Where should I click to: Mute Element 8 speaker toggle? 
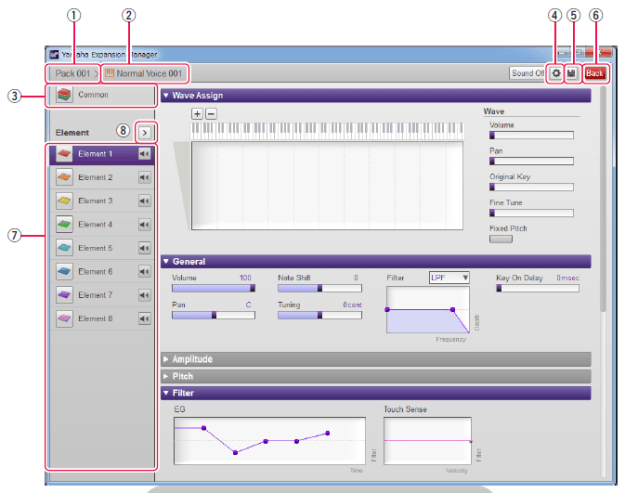144,318
